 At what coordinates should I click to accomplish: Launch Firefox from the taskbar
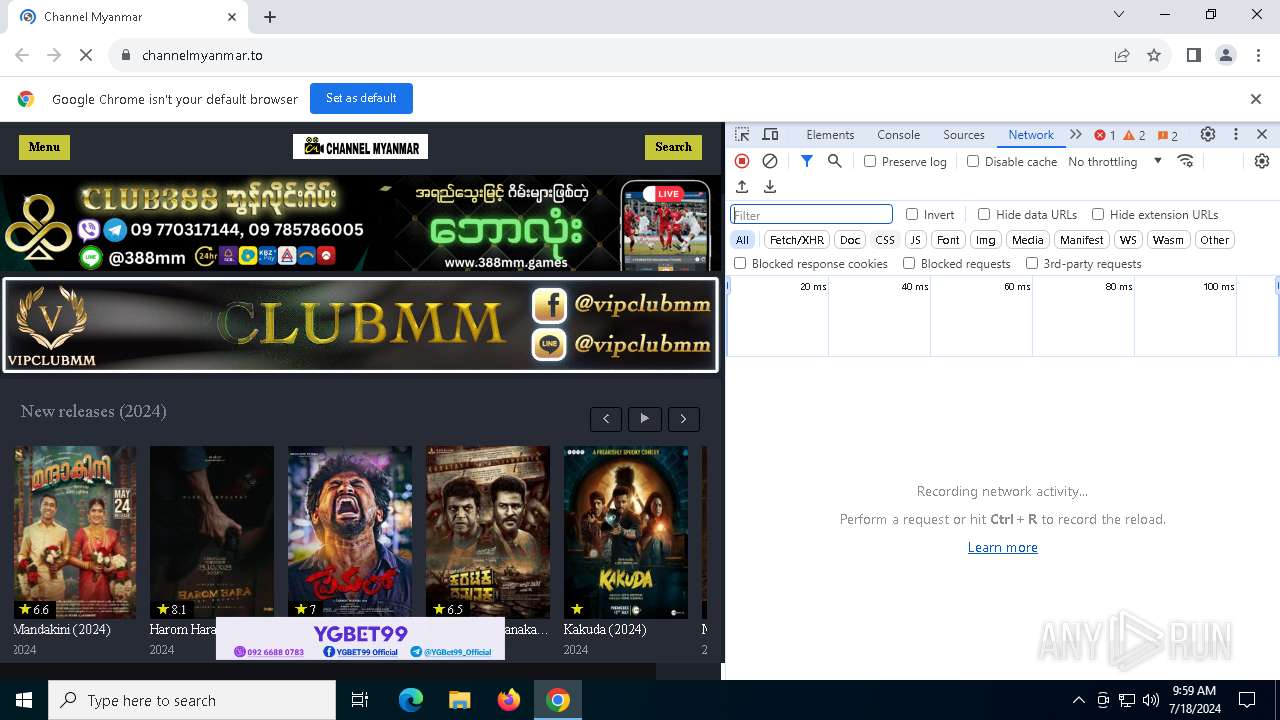(509, 700)
